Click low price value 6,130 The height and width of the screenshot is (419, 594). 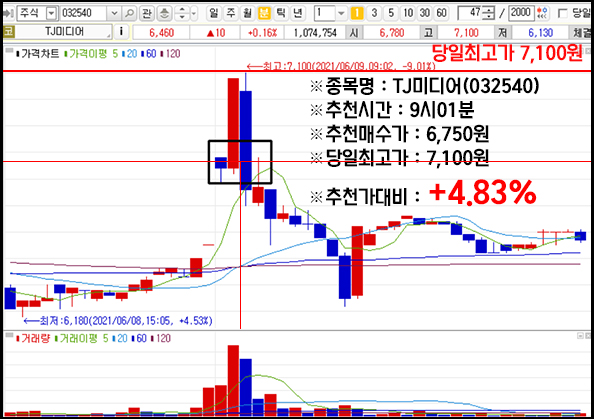coord(541,33)
